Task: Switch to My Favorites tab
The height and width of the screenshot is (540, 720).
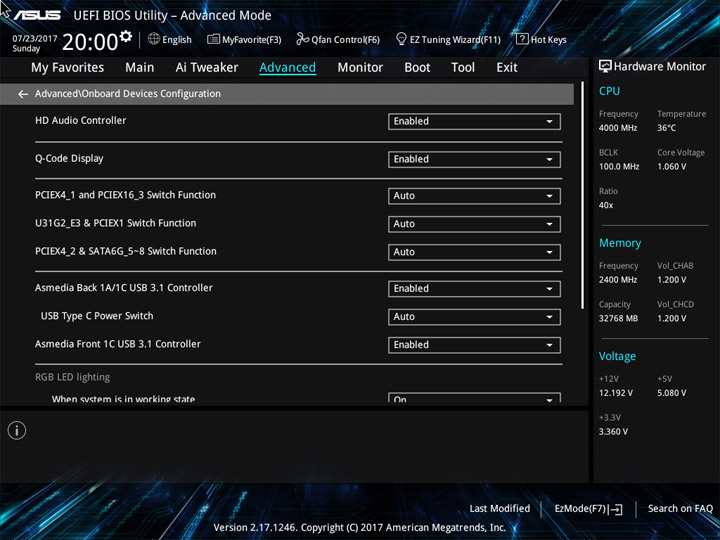Action: tap(68, 68)
